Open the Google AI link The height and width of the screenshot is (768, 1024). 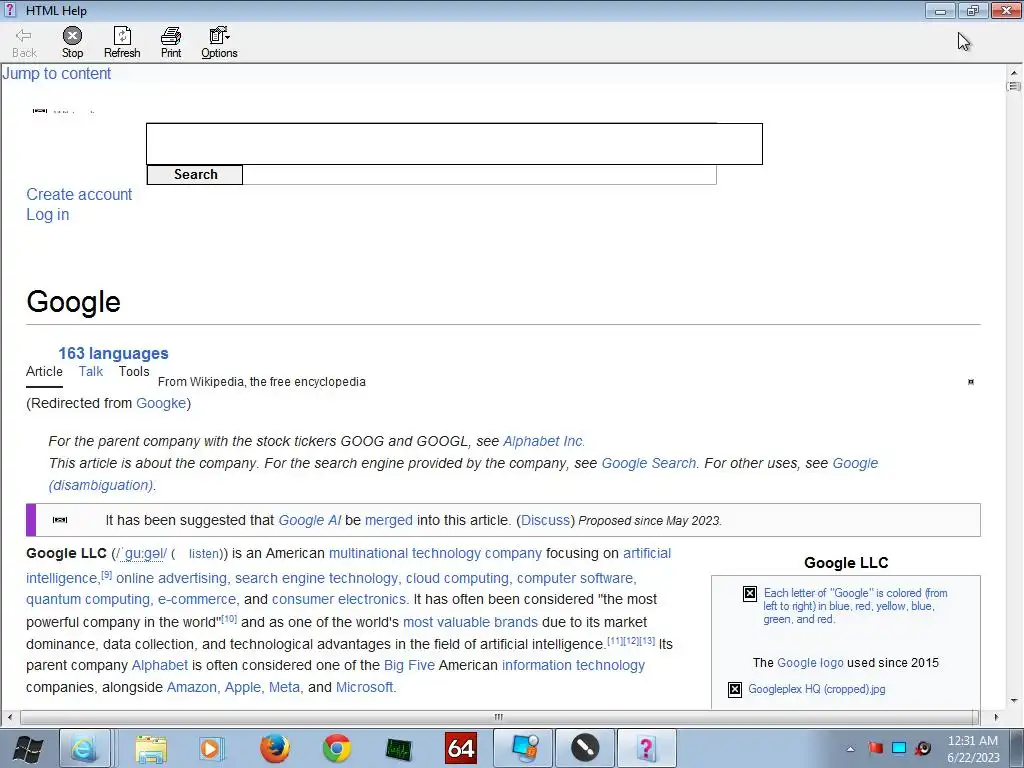310,520
